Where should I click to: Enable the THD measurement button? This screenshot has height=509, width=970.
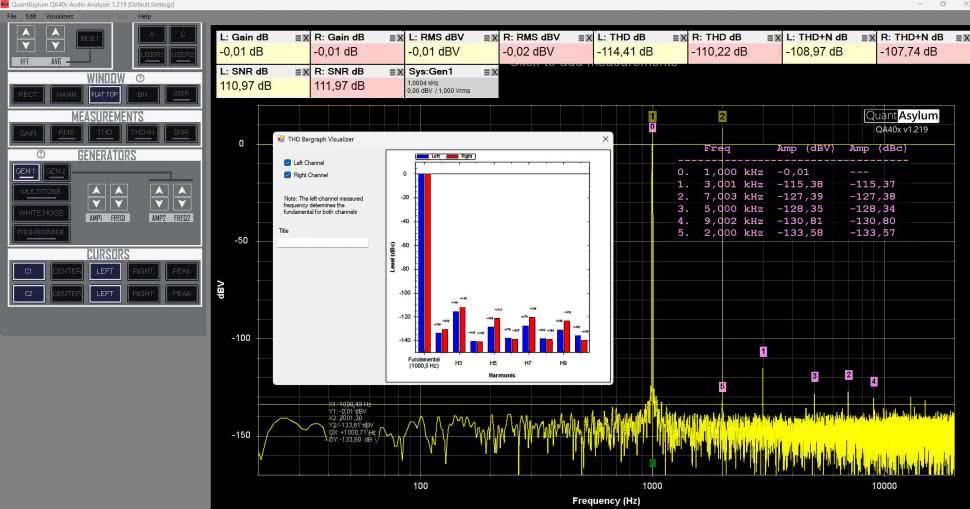pyautogui.click(x=104, y=133)
